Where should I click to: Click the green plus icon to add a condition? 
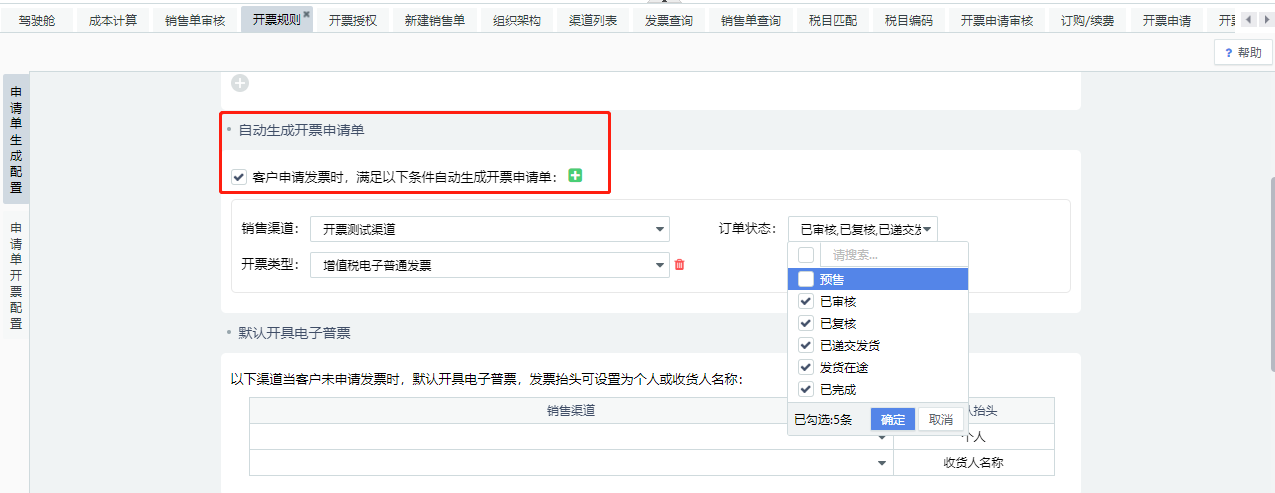pyautogui.click(x=575, y=176)
